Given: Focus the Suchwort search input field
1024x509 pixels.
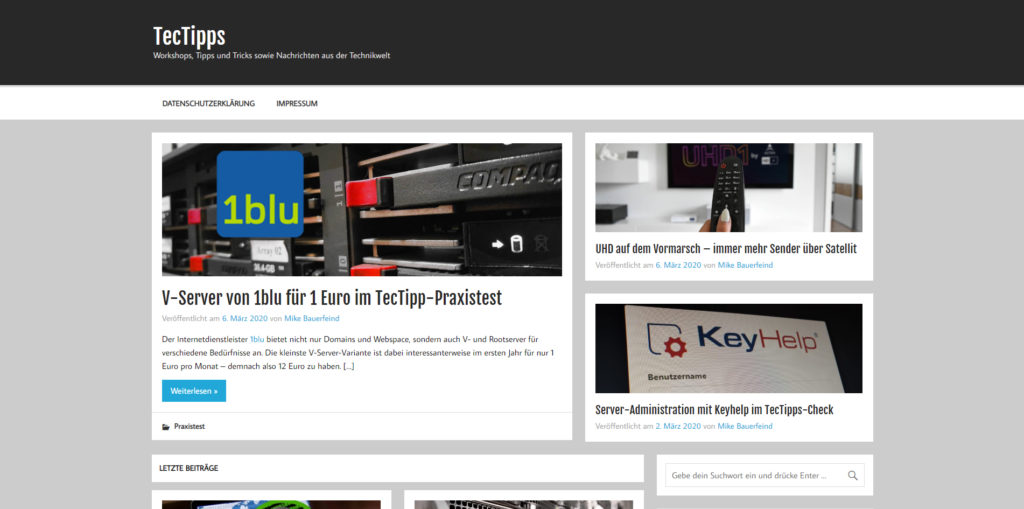Looking at the screenshot, I should pos(765,475).
